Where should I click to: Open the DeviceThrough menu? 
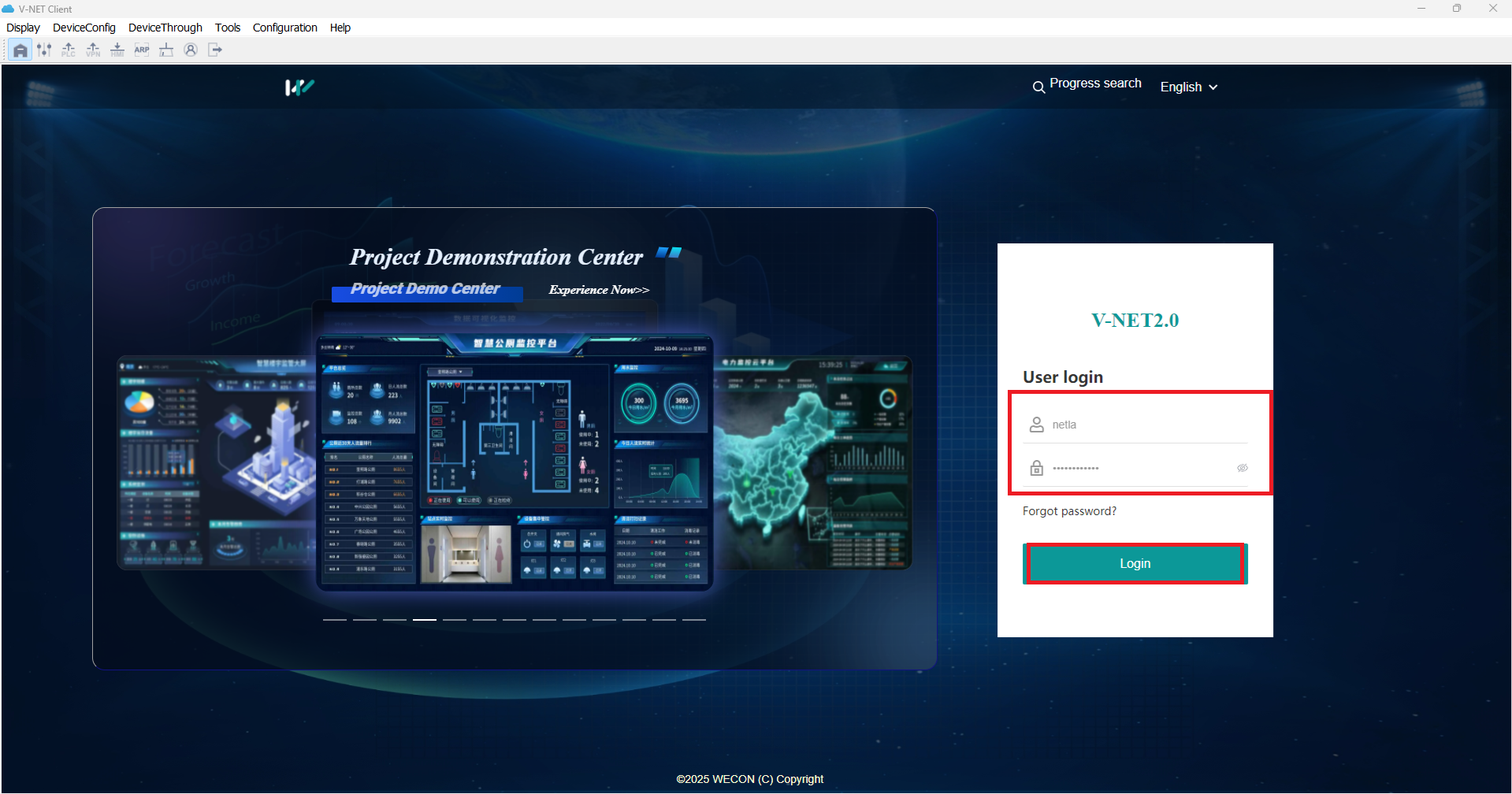164,27
